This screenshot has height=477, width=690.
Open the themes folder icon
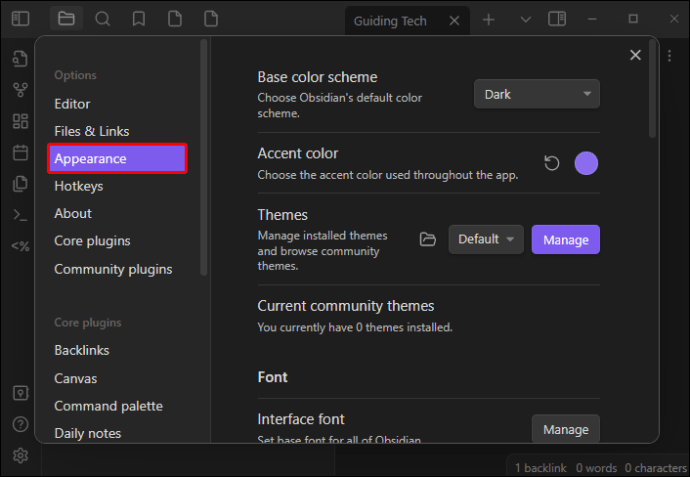(428, 239)
